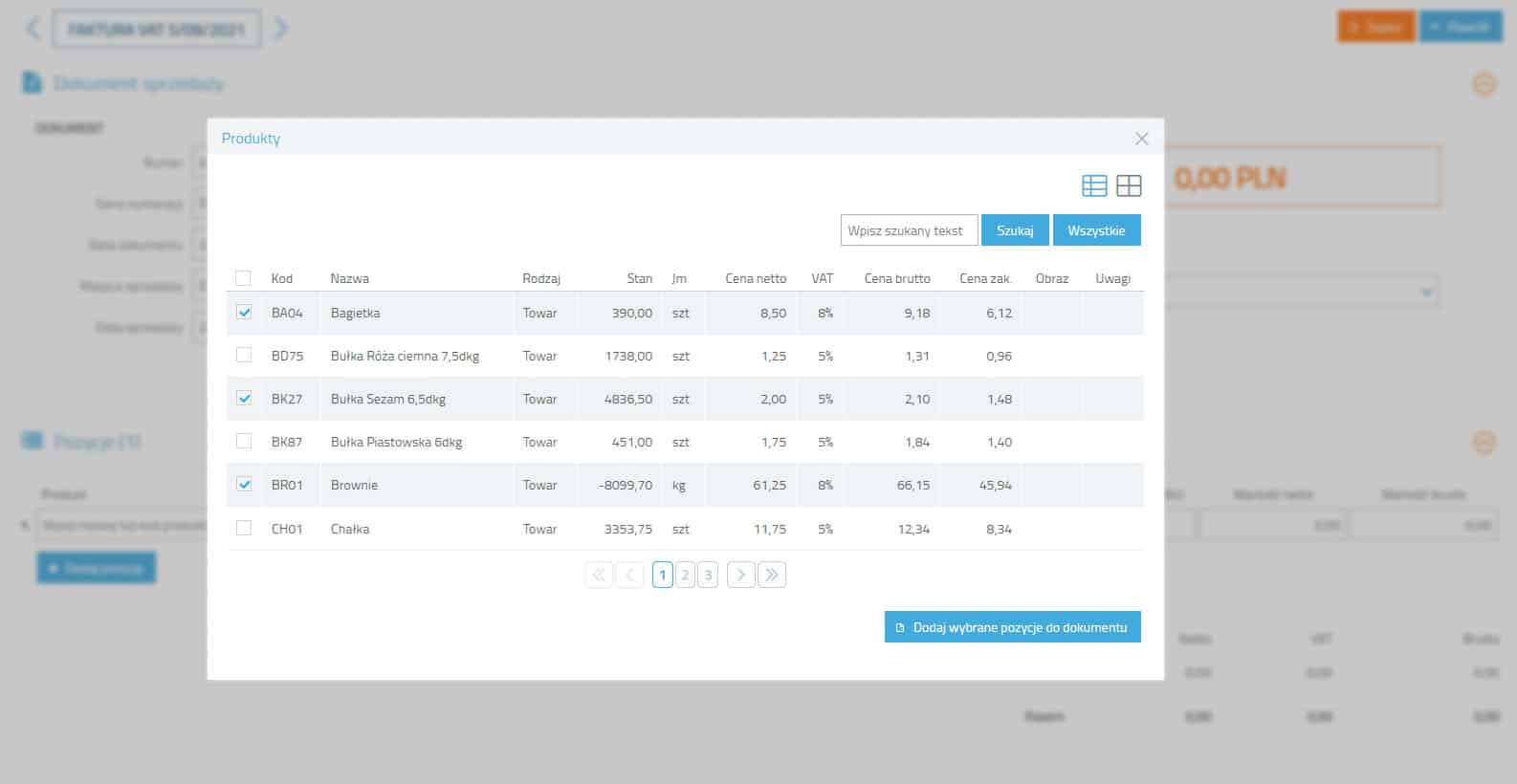Click the Brownie name cell

[354, 485]
